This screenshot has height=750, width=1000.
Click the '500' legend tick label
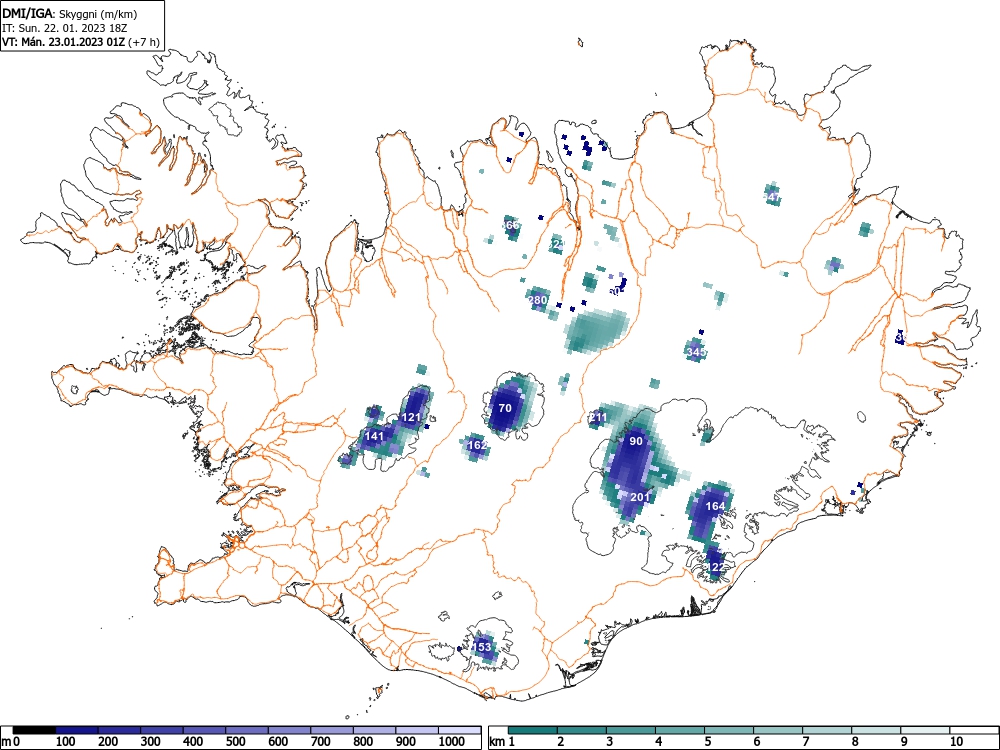235,742
